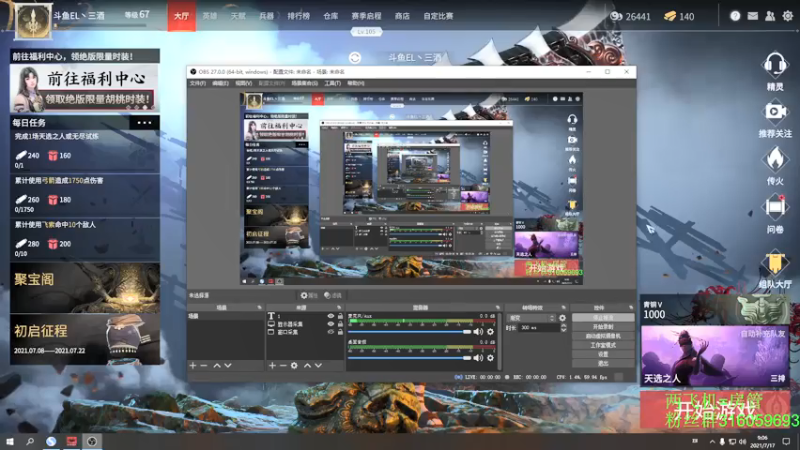Move source up with the OBS sources up arrow
Screen dimensions: 800x450
tap(307, 365)
